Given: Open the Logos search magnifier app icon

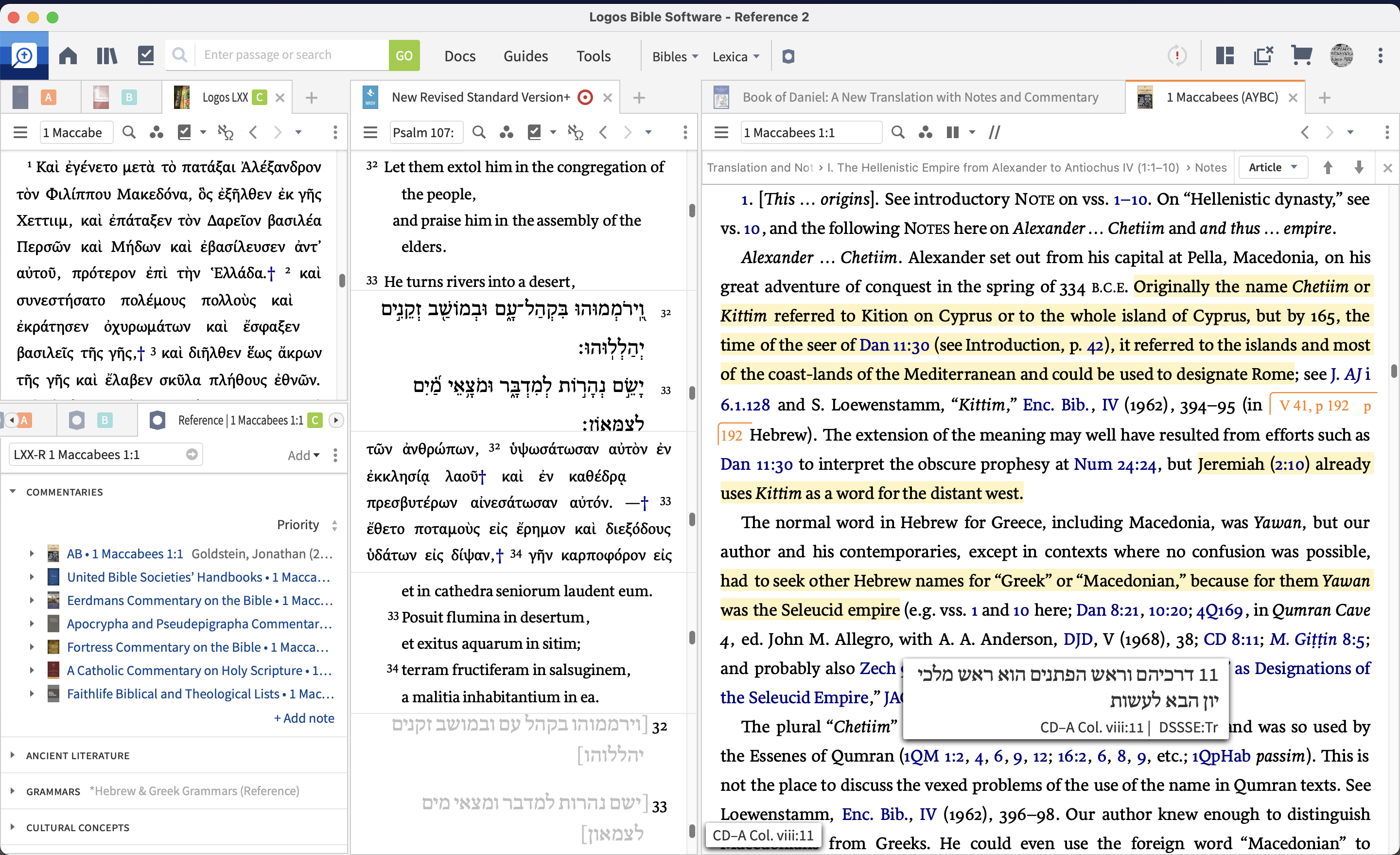Looking at the screenshot, I should 24,56.
